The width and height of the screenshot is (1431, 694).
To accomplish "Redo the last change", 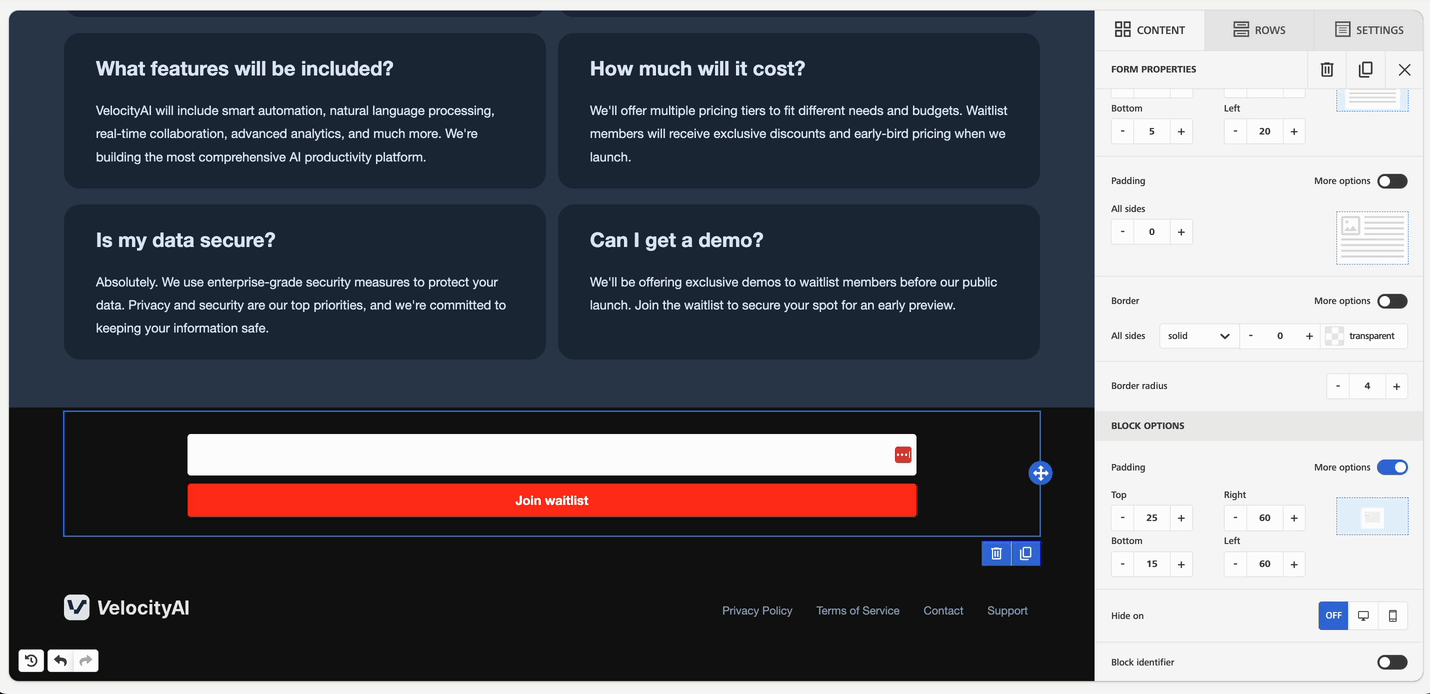I will point(86,660).
